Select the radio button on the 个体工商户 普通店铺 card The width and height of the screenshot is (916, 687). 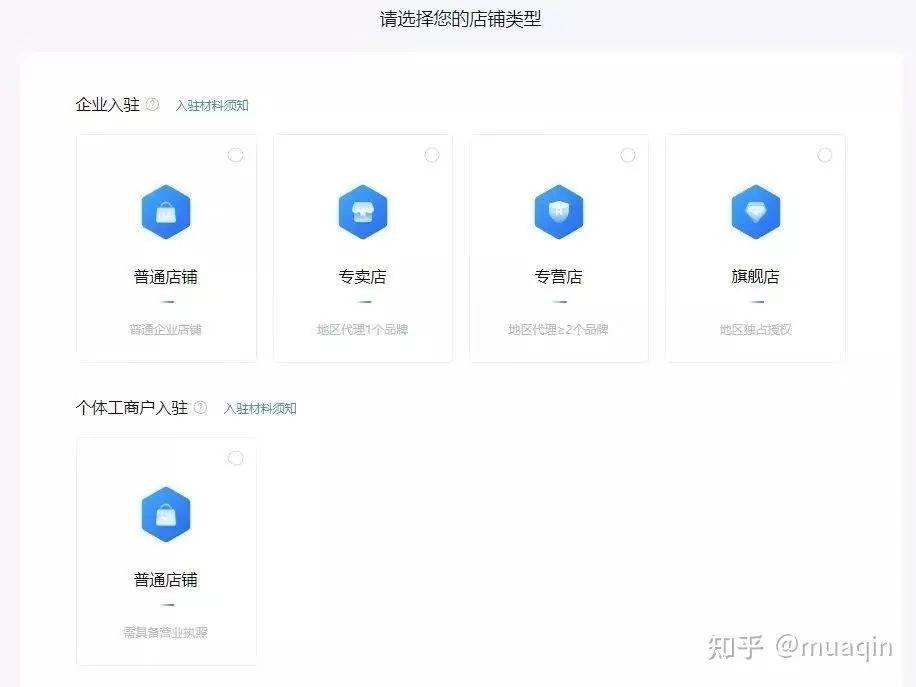[x=235, y=458]
